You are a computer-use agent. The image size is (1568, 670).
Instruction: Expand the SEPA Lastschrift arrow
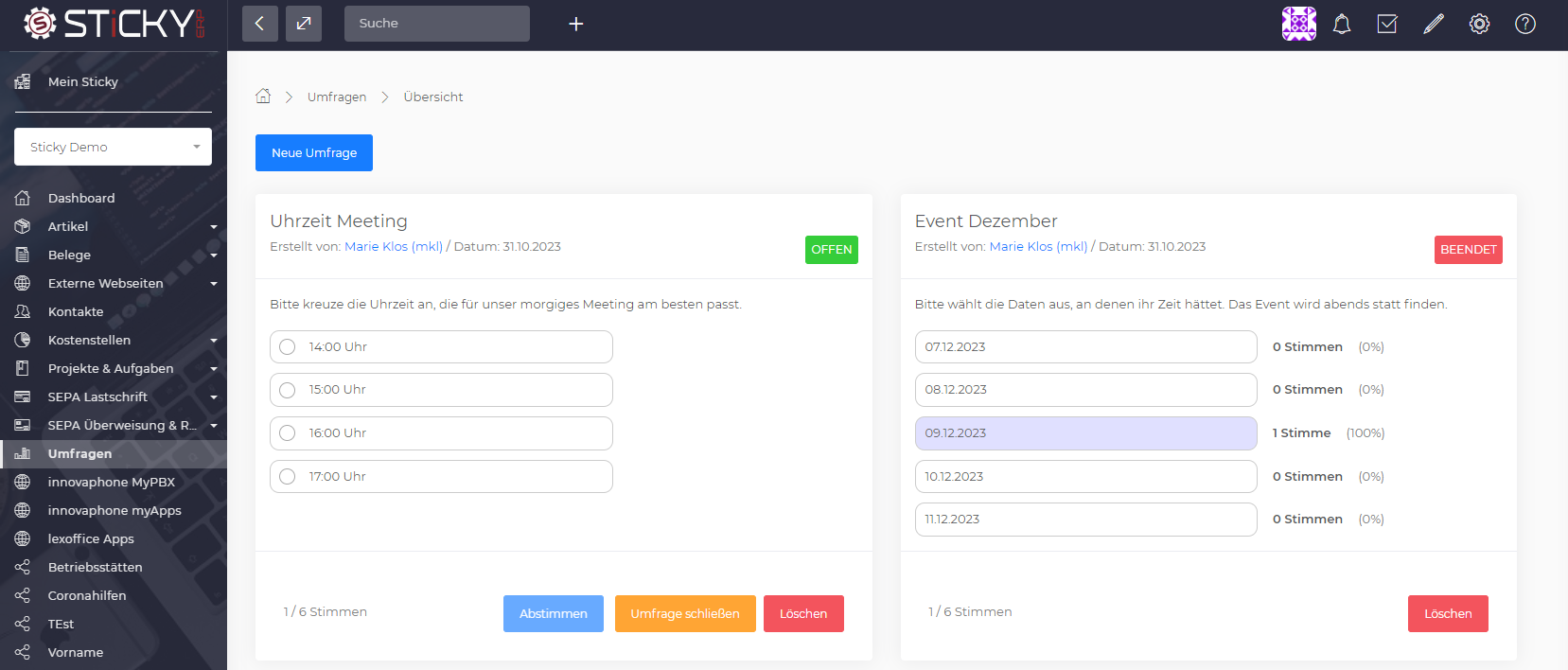coord(214,397)
